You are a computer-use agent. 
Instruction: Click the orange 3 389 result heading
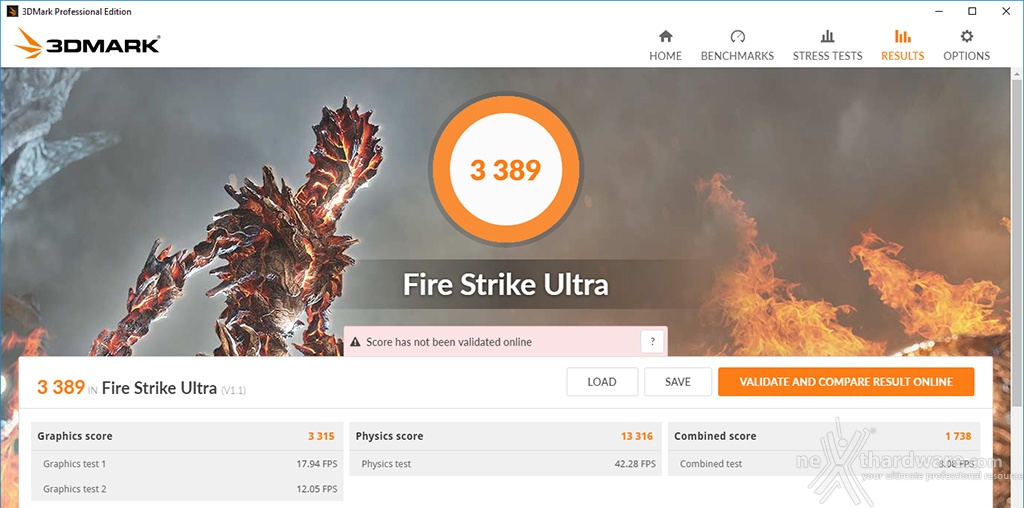click(x=61, y=387)
